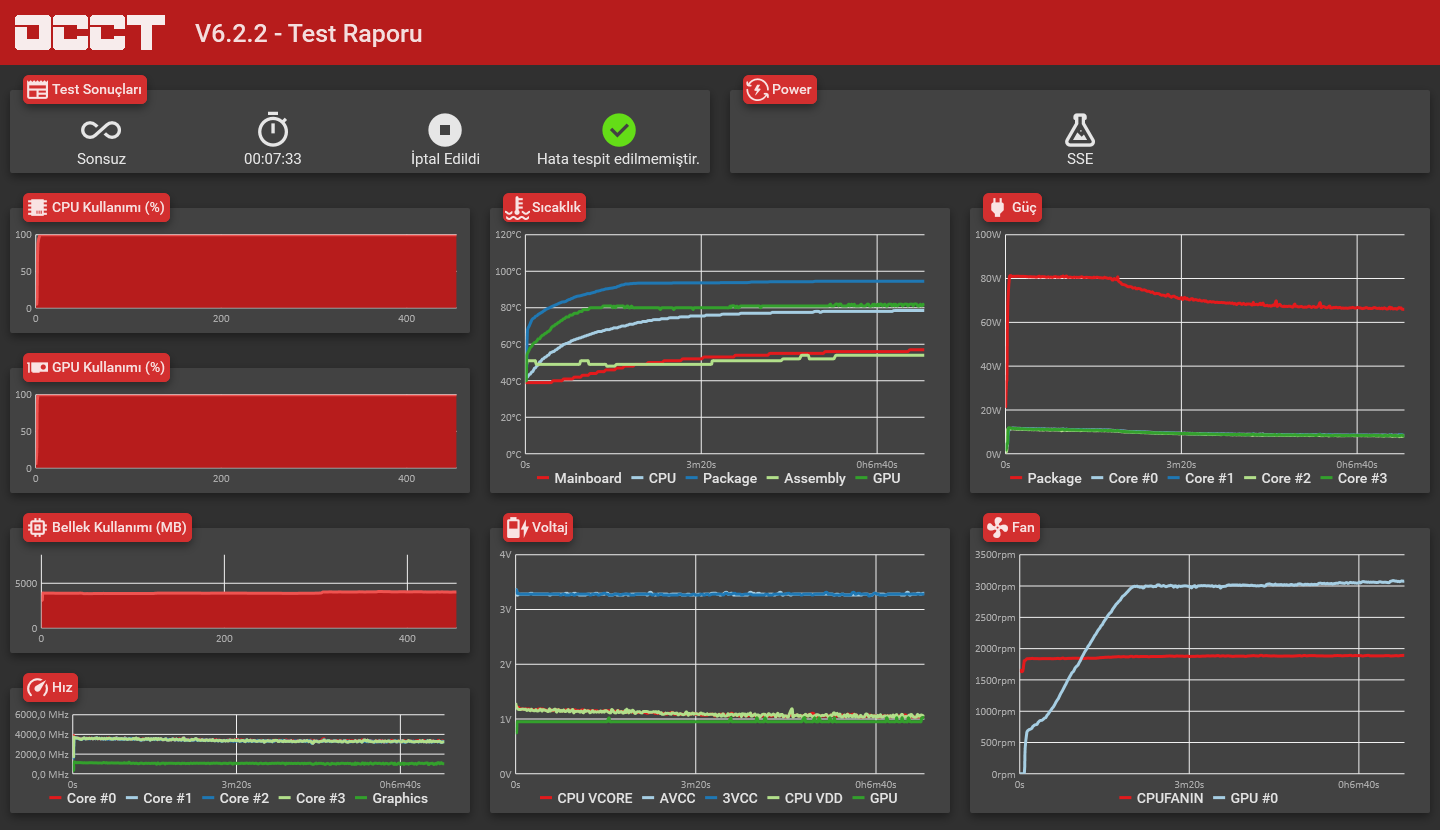Image resolution: width=1440 pixels, height=830 pixels.
Task: Toggle Graphics series in speed legend
Action: click(x=391, y=798)
